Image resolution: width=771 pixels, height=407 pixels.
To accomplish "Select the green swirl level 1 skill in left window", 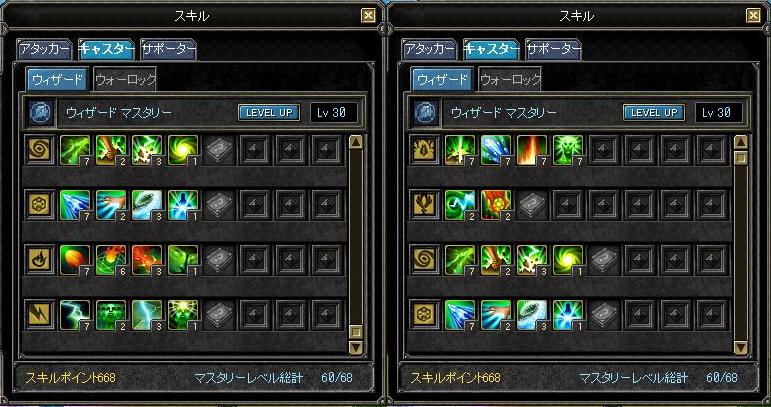I will click(183, 150).
